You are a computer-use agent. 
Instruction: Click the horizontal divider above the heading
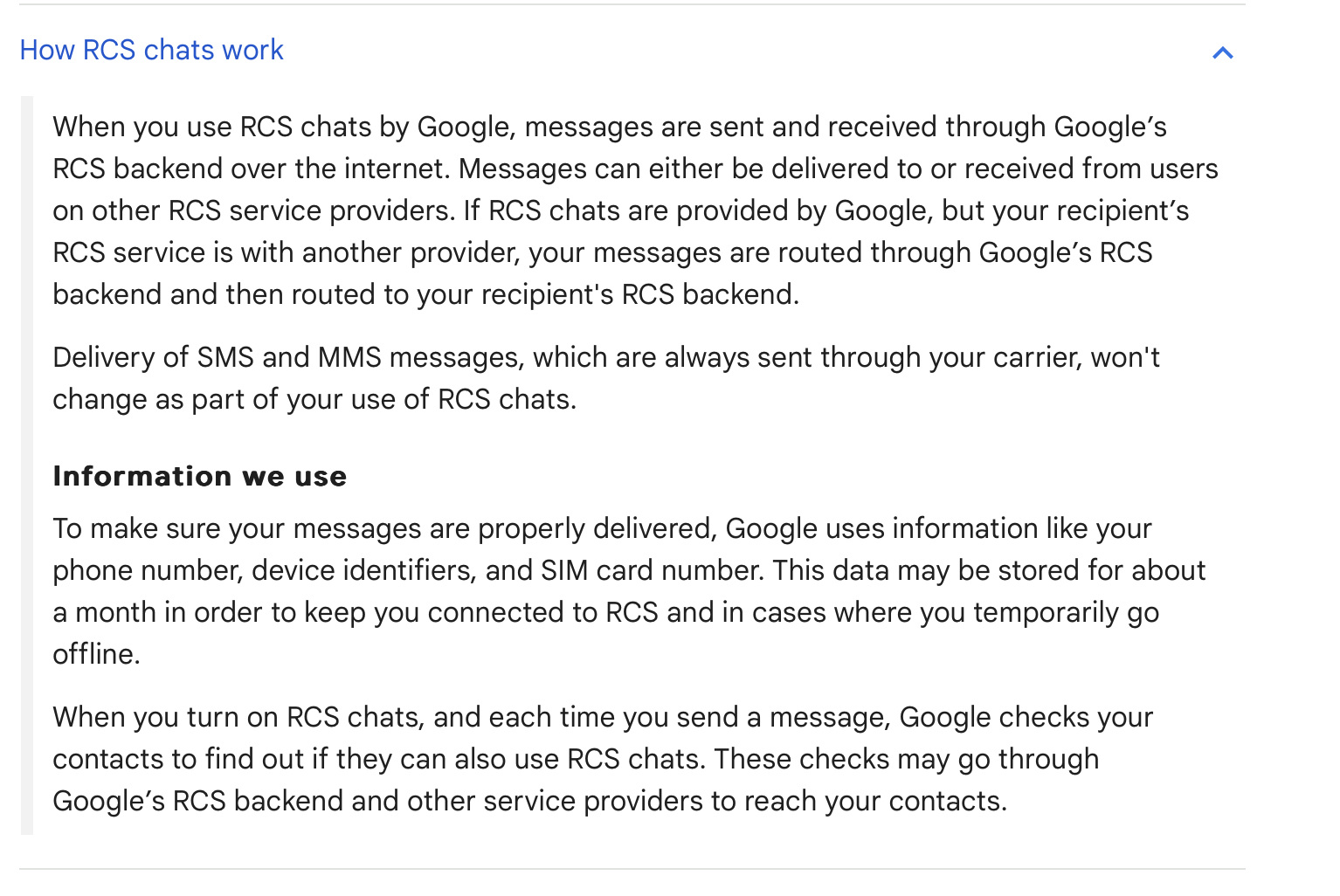point(632,4)
